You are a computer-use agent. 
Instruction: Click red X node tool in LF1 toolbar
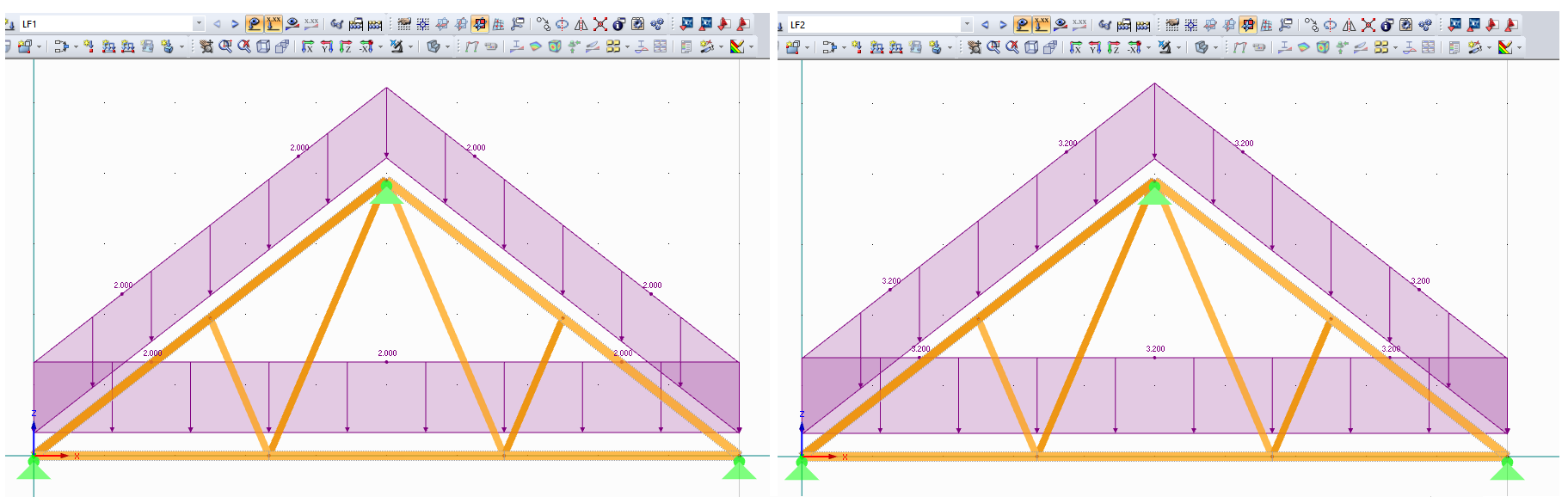pyautogui.click(x=600, y=23)
